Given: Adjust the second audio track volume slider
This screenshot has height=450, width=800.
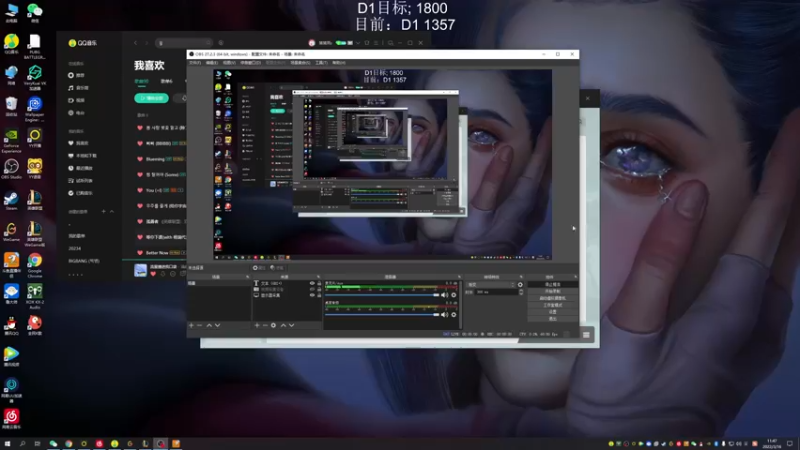Looking at the screenshot, I should pos(382,315).
